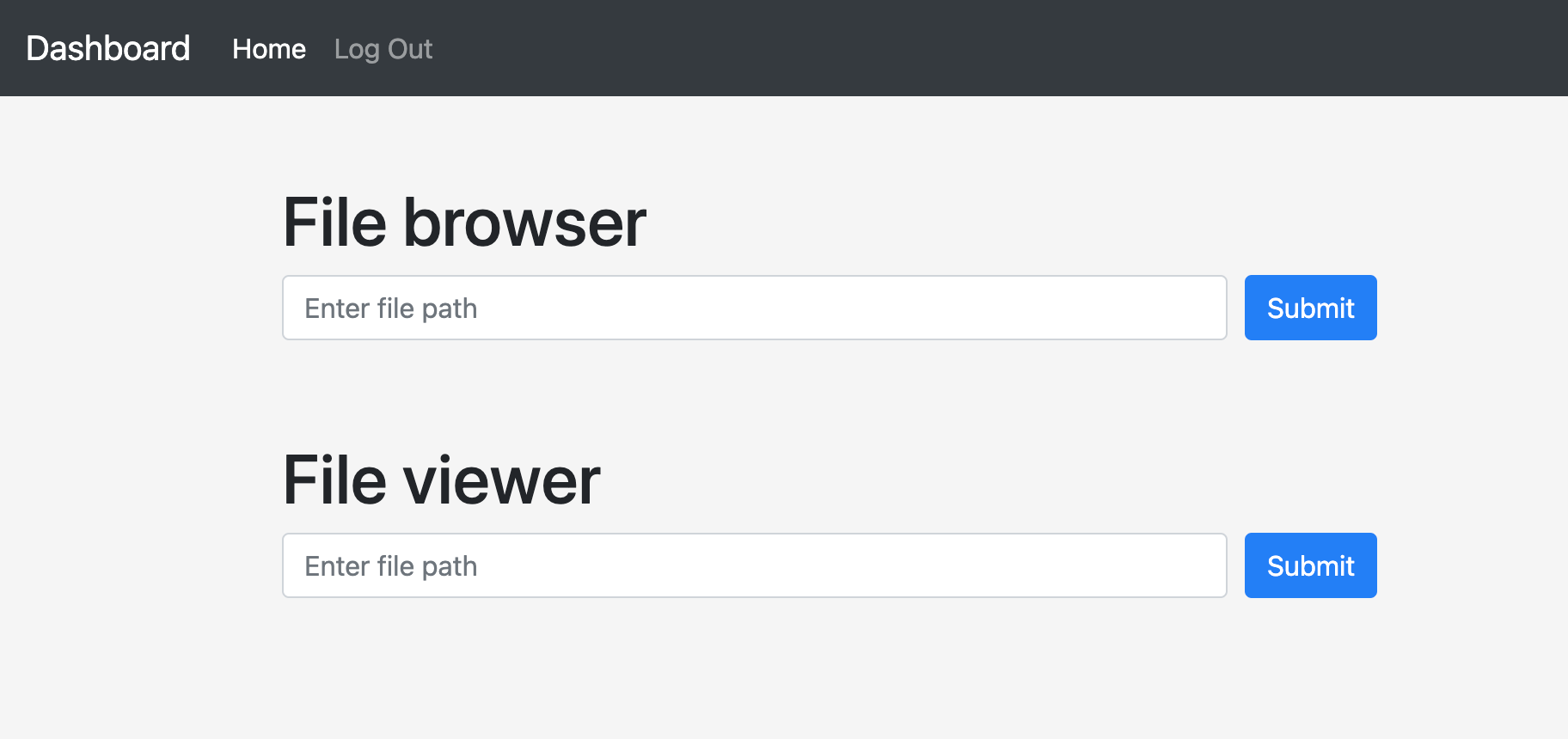Click the placeholder text under File viewer

coord(391,566)
